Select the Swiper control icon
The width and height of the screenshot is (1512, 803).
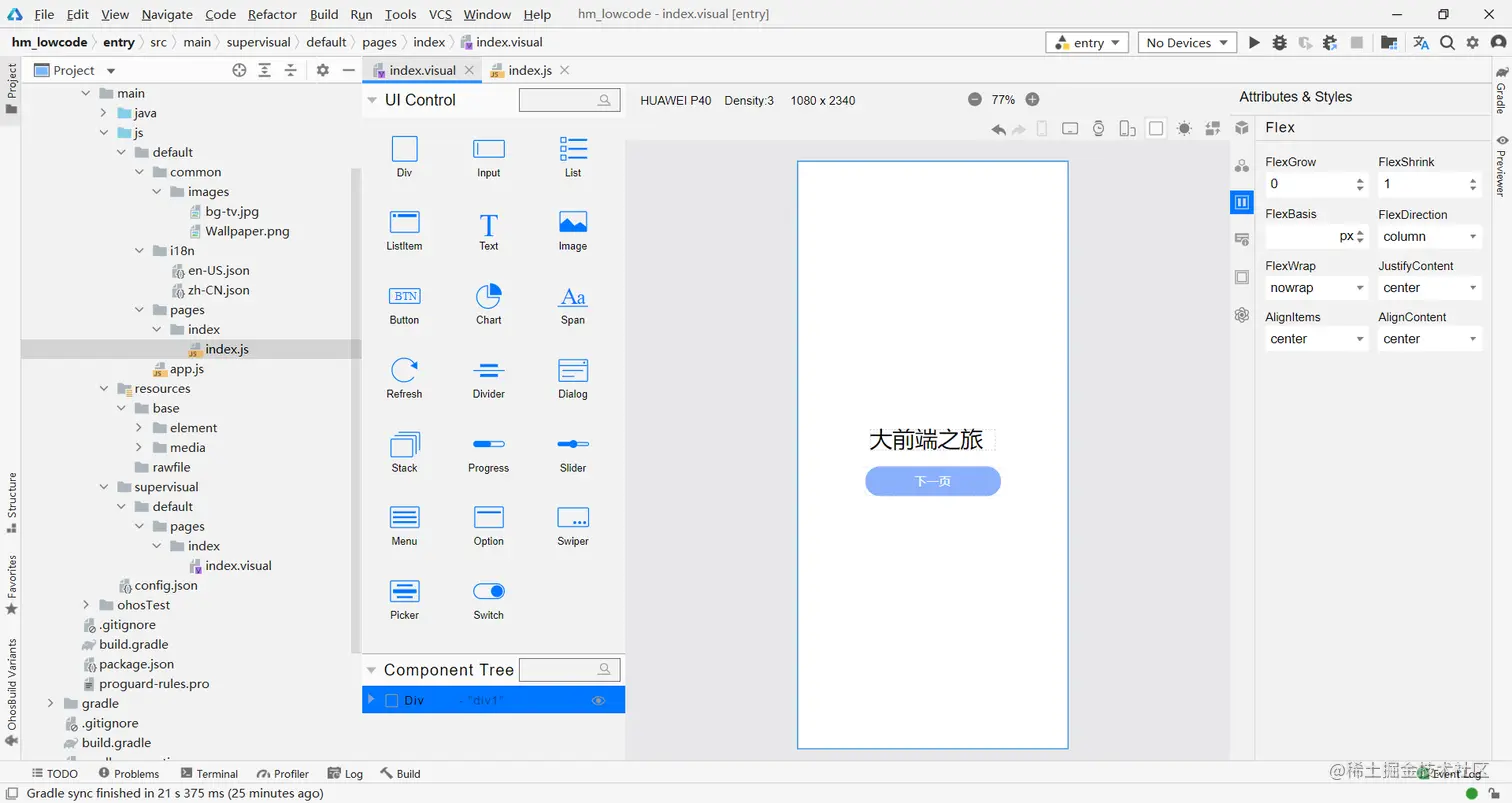tap(573, 517)
